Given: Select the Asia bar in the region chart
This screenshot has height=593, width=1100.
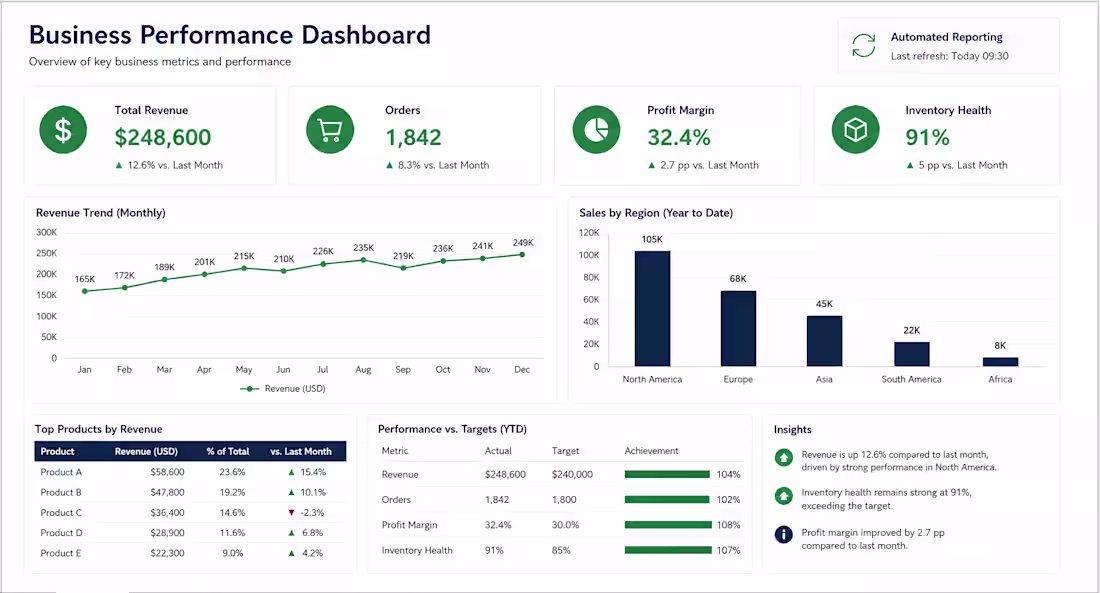Looking at the screenshot, I should [824, 341].
